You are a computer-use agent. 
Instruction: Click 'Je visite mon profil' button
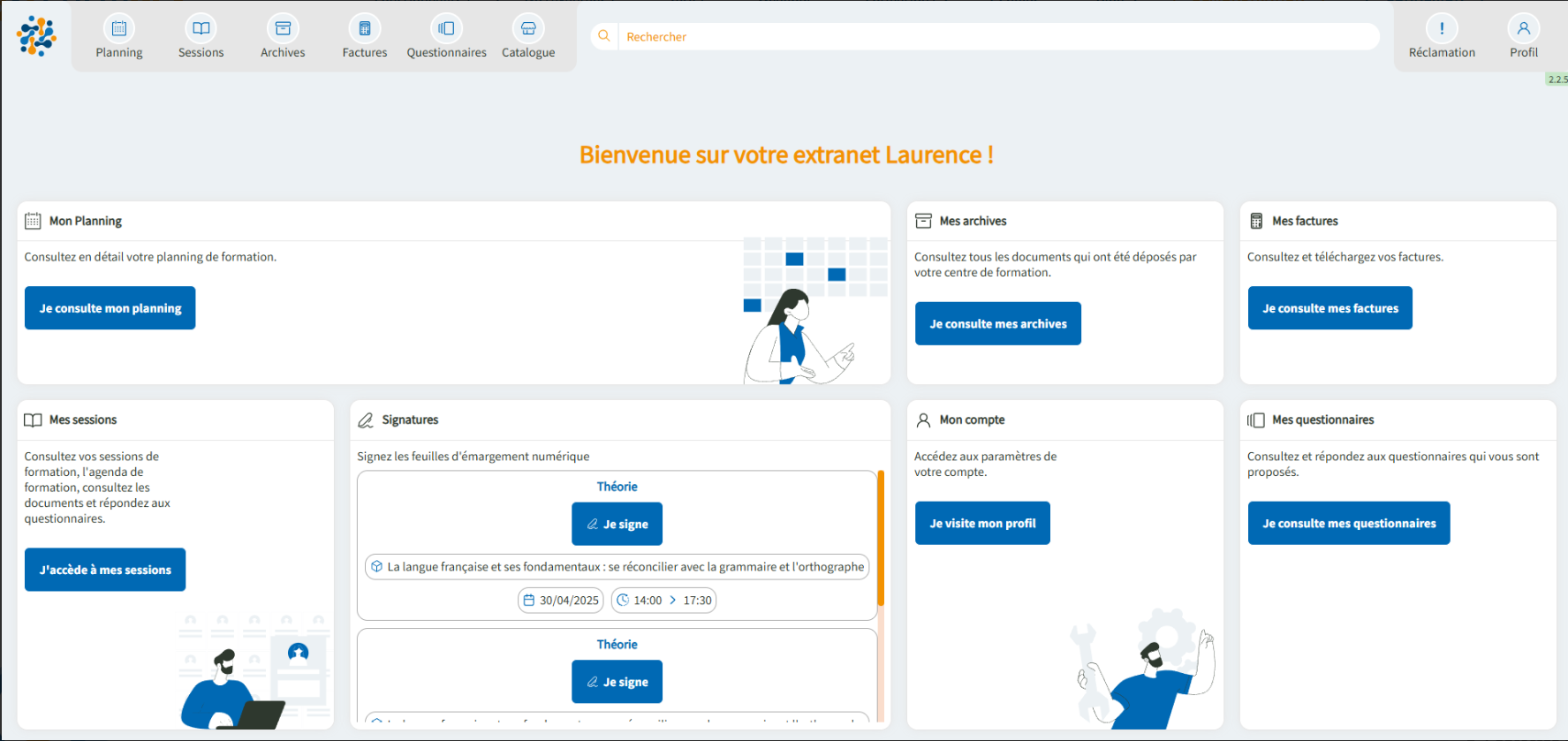[982, 524]
